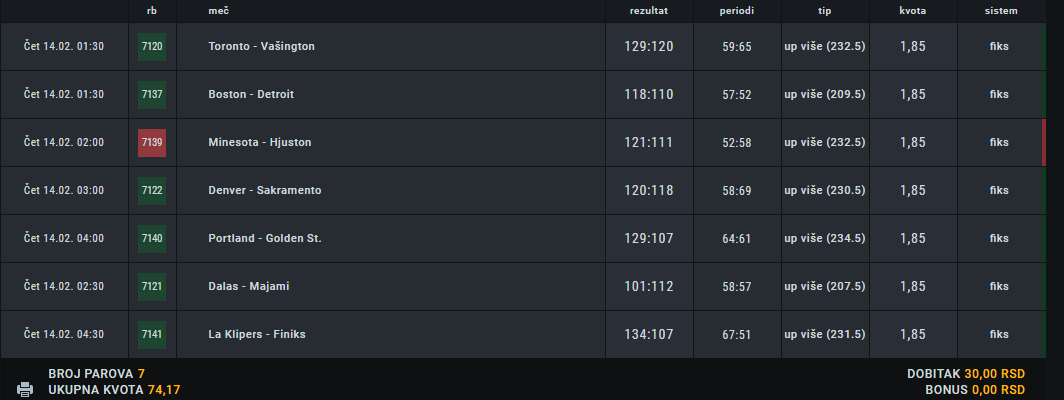The width and height of the screenshot is (1064, 400).
Task: Select the green 7122 match number badge
Action: [x=152, y=191]
